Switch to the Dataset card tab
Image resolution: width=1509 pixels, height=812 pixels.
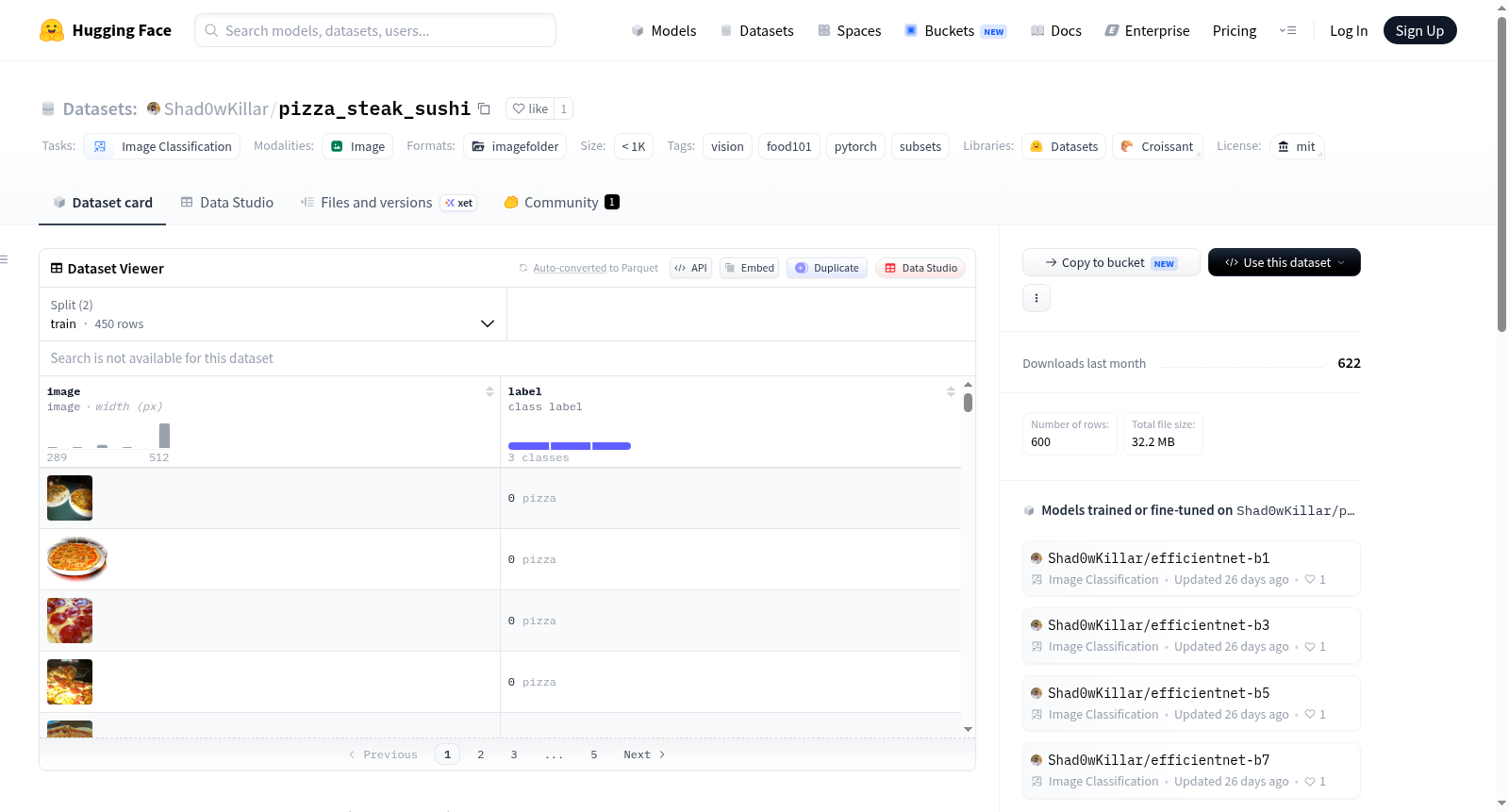coord(103,202)
